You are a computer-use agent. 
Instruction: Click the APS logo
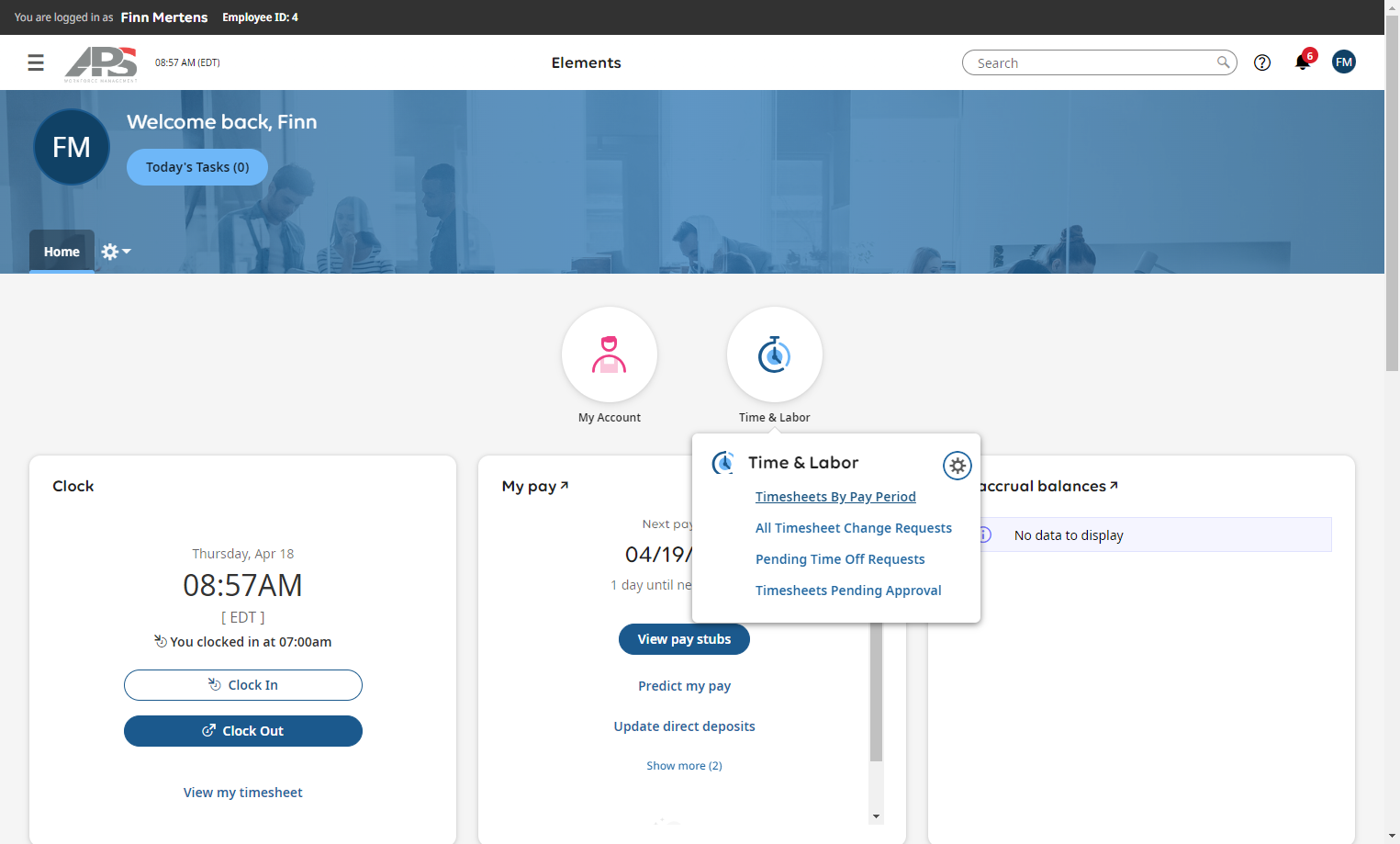point(101,63)
